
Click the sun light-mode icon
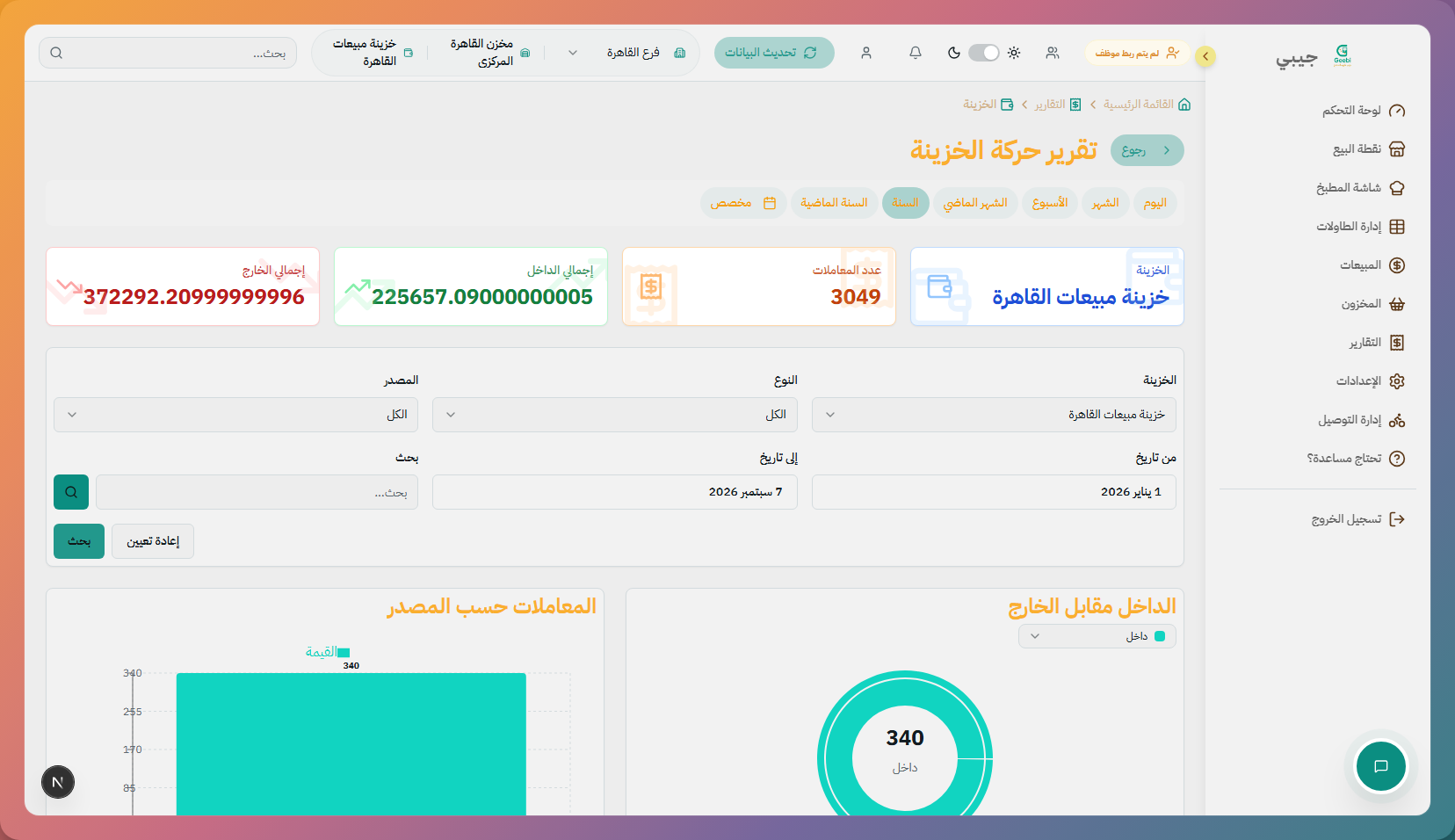pos(1014,53)
